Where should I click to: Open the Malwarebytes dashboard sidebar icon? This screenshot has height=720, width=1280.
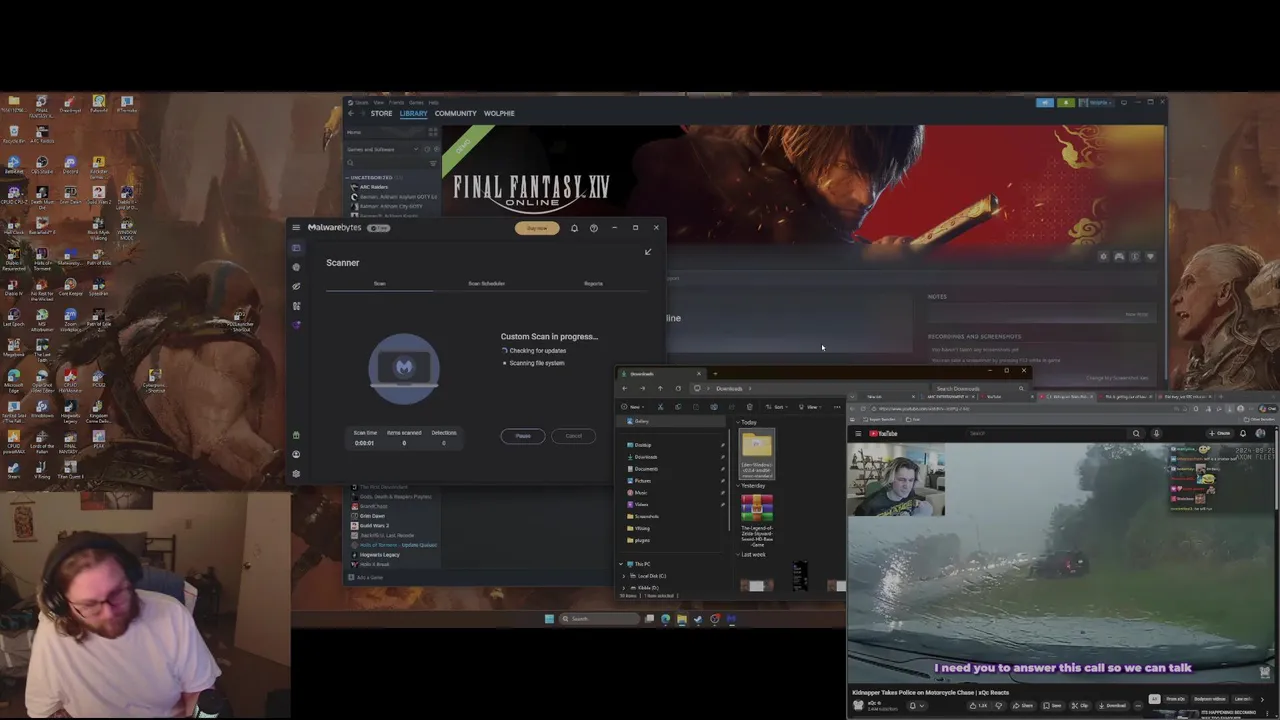click(x=296, y=248)
